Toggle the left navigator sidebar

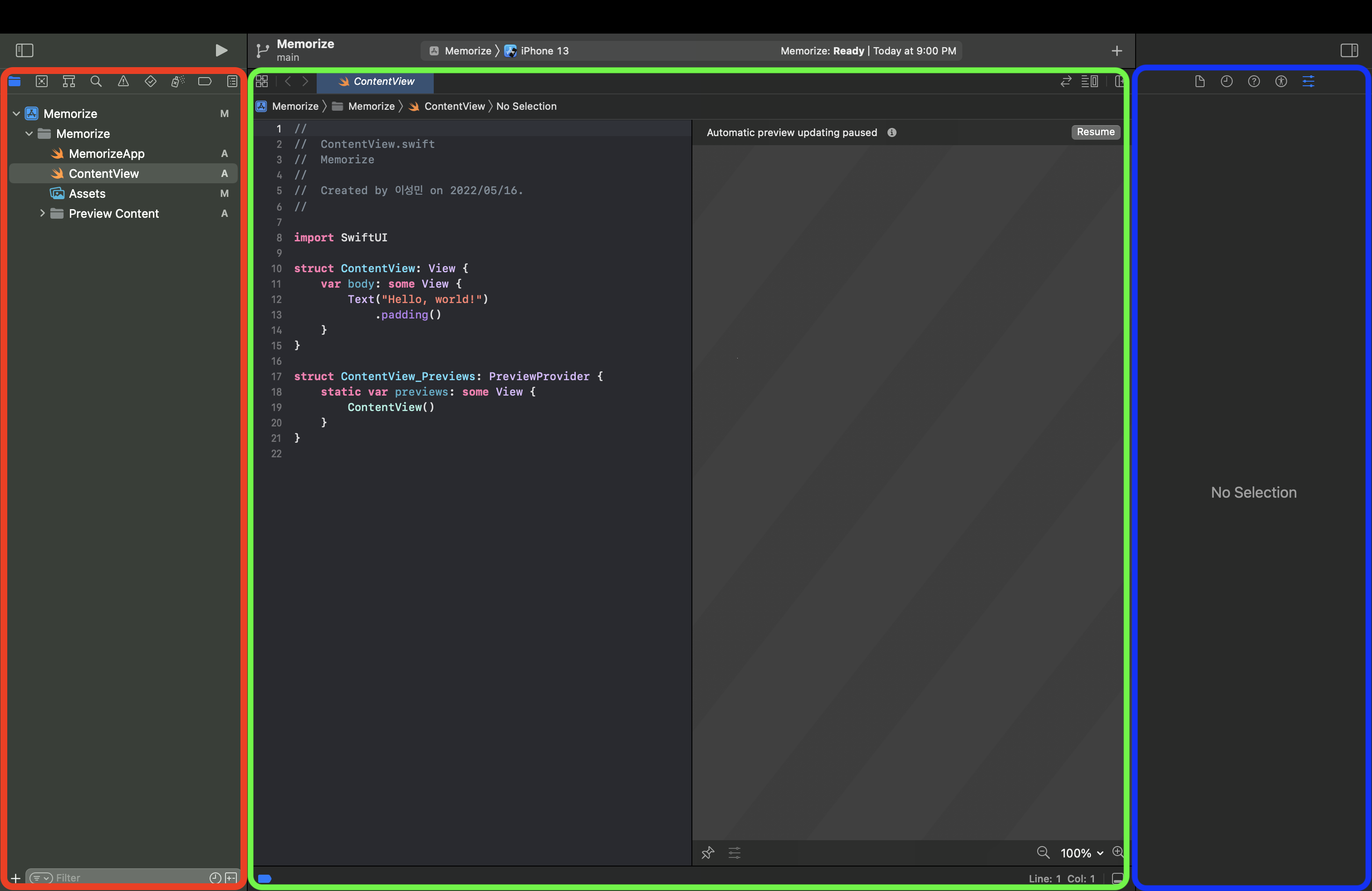coord(24,51)
